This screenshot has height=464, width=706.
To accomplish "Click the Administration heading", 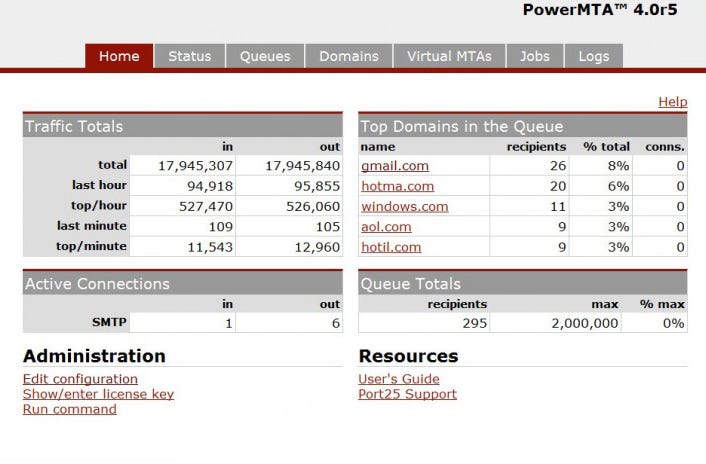I will 95,356.
